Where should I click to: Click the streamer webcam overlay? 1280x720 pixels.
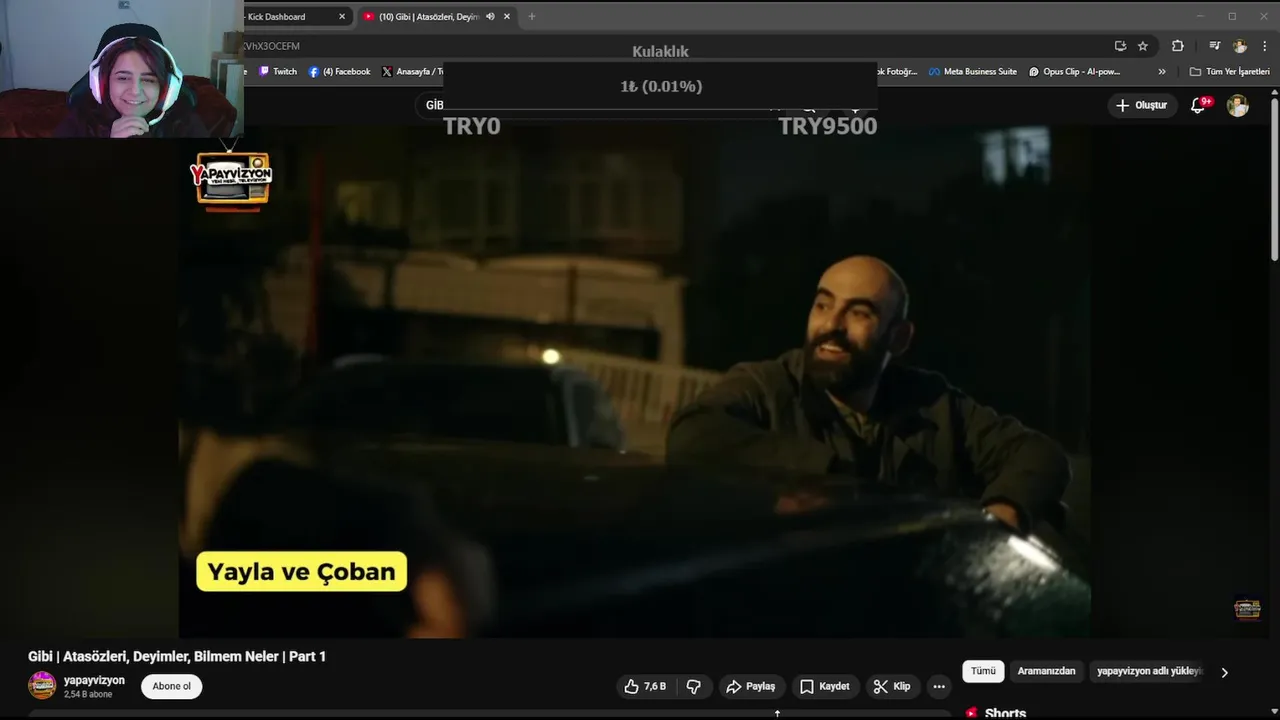point(121,69)
